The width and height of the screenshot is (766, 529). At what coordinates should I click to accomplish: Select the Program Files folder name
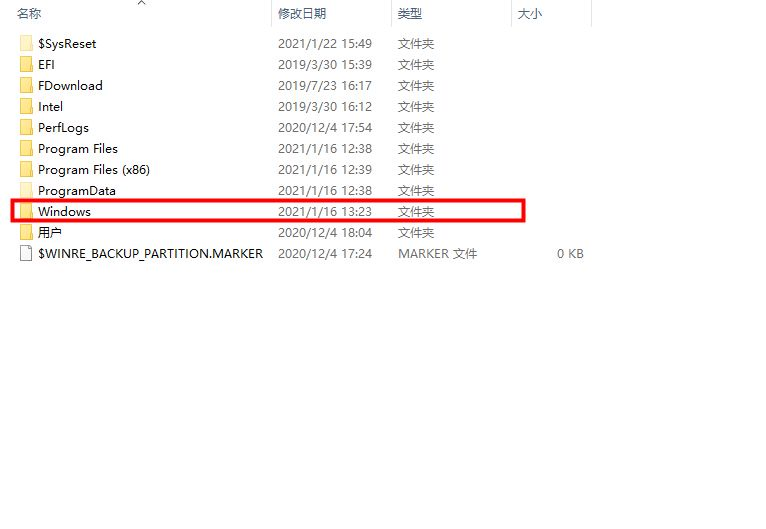tap(78, 149)
